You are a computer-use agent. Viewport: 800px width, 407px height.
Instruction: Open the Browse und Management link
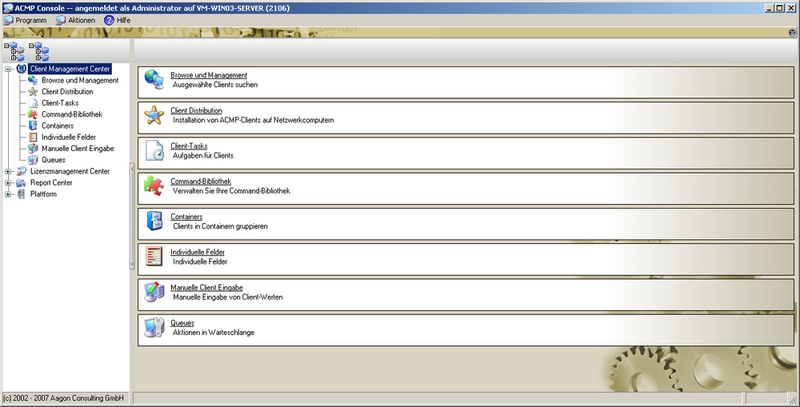[209, 75]
